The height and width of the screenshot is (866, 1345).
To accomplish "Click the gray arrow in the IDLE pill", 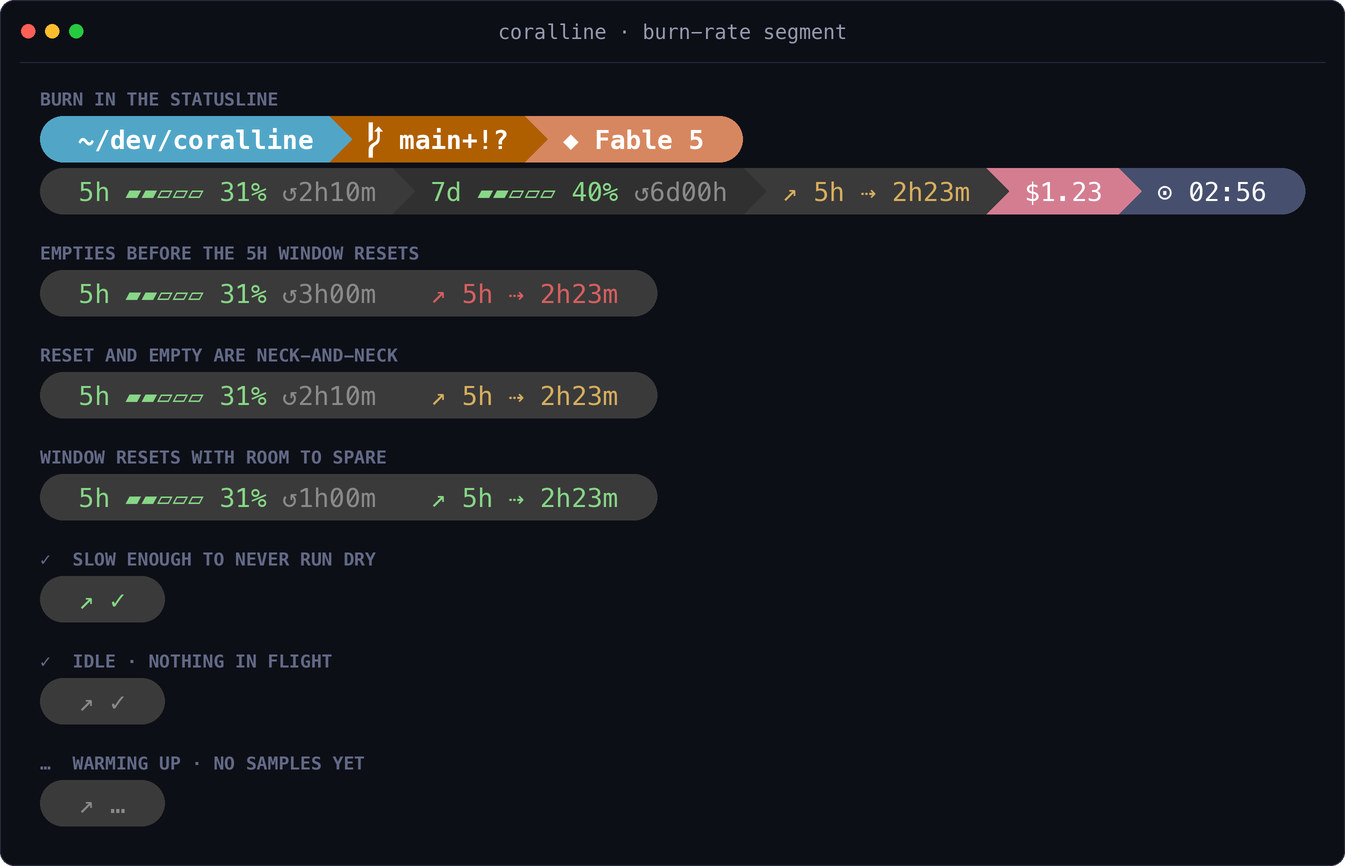I will pyautogui.click(x=86, y=704).
